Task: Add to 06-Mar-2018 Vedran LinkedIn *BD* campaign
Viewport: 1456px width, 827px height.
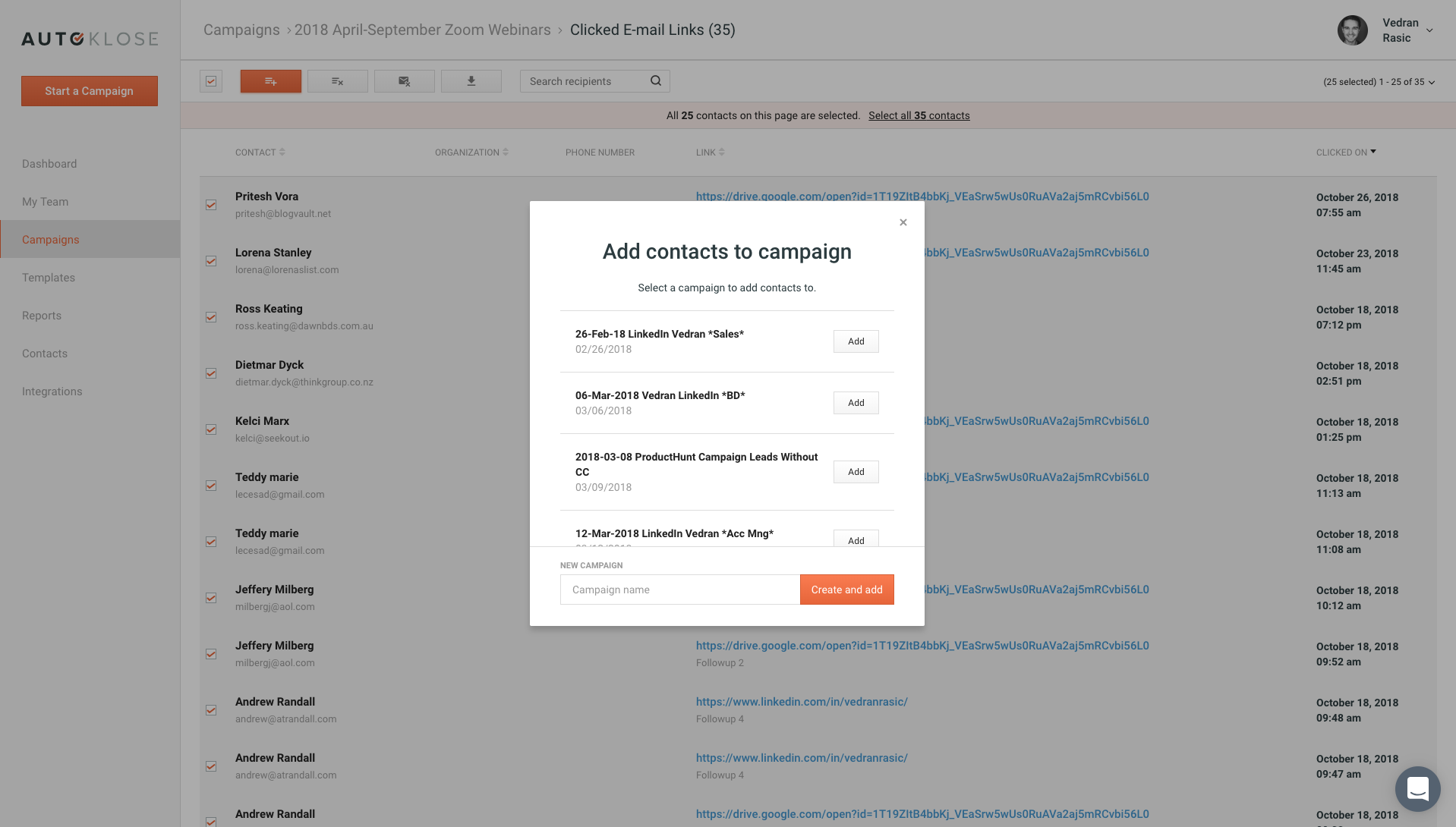Action: 856,403
